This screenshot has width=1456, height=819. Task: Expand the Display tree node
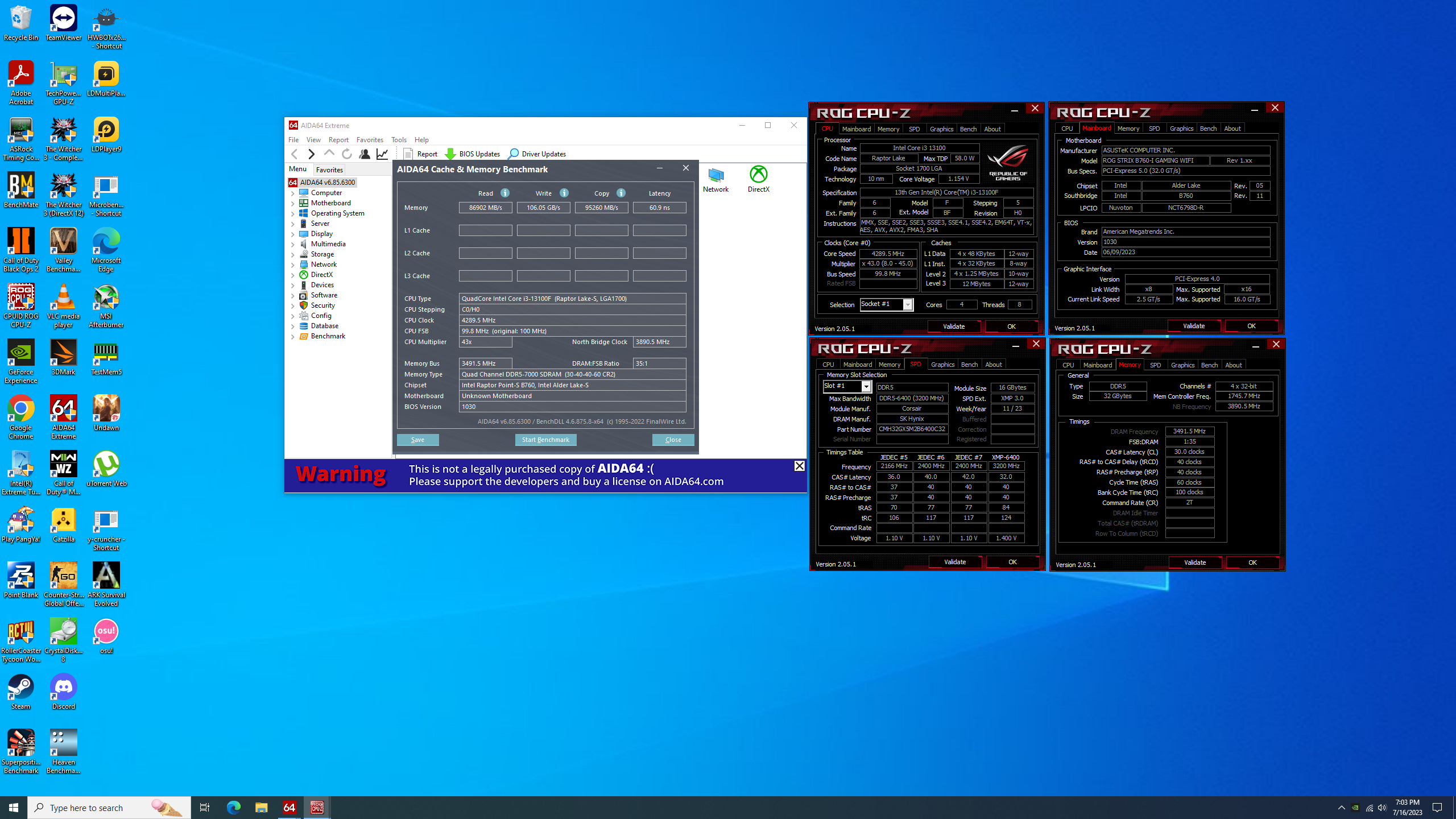tap(293, 234)
